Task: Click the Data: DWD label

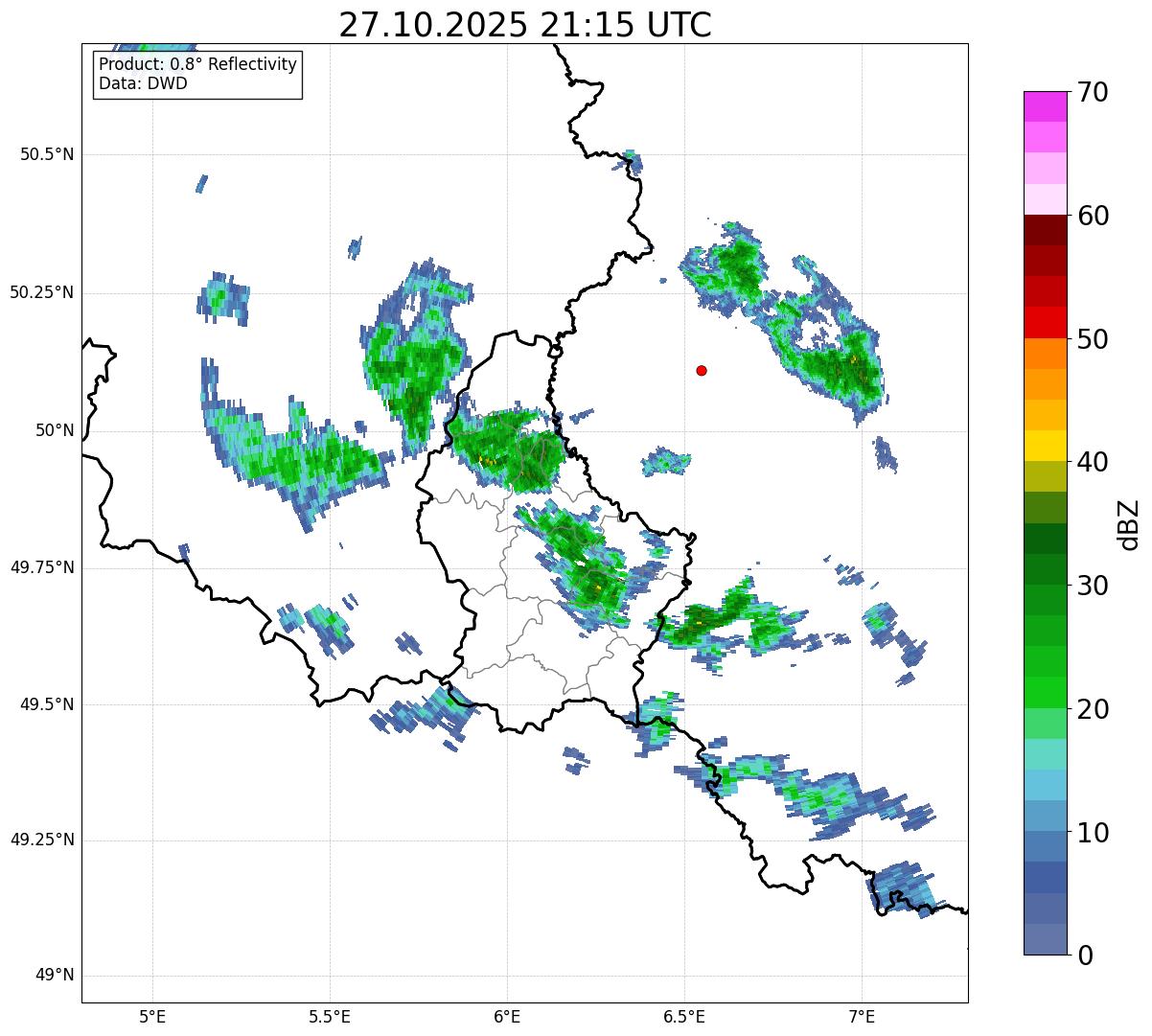Action: click(143, 83)
